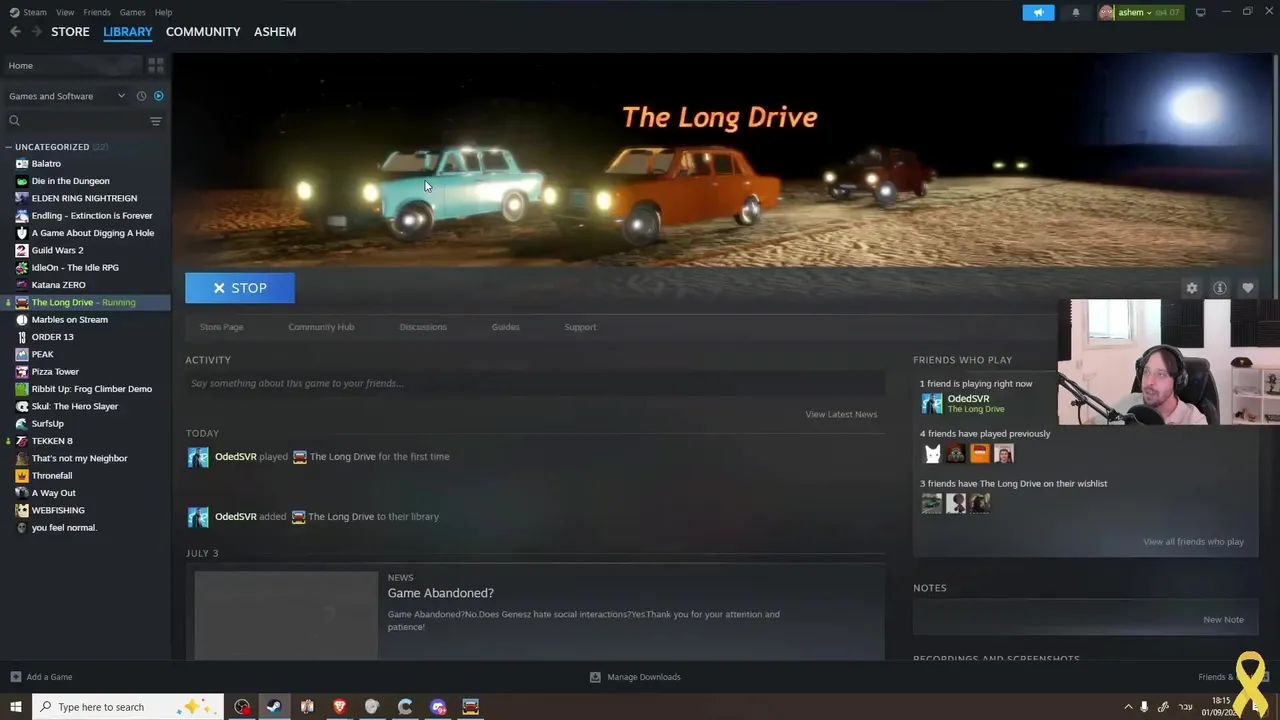
Task: Open the Support link
Action: (580, 327)
